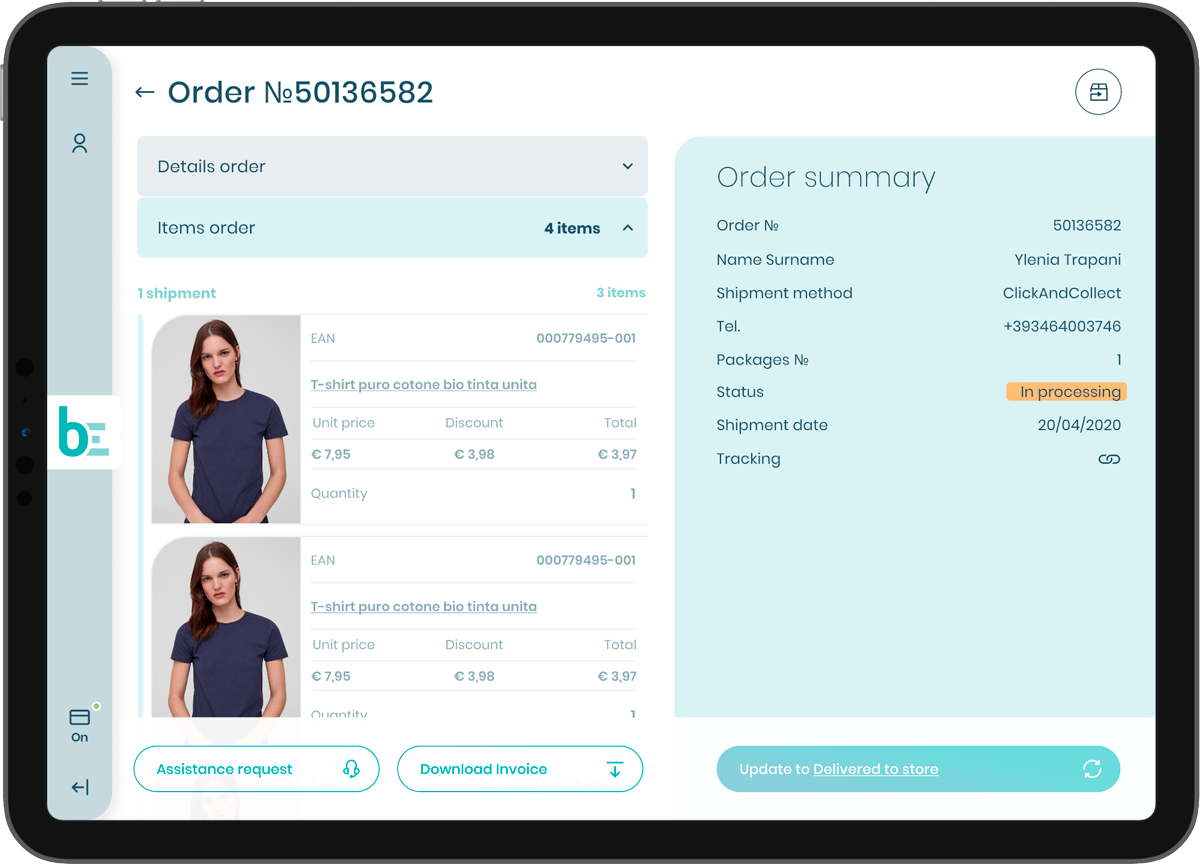Open the user profile icon
This screenshot has height=864, width=1200.
[80, 143]
